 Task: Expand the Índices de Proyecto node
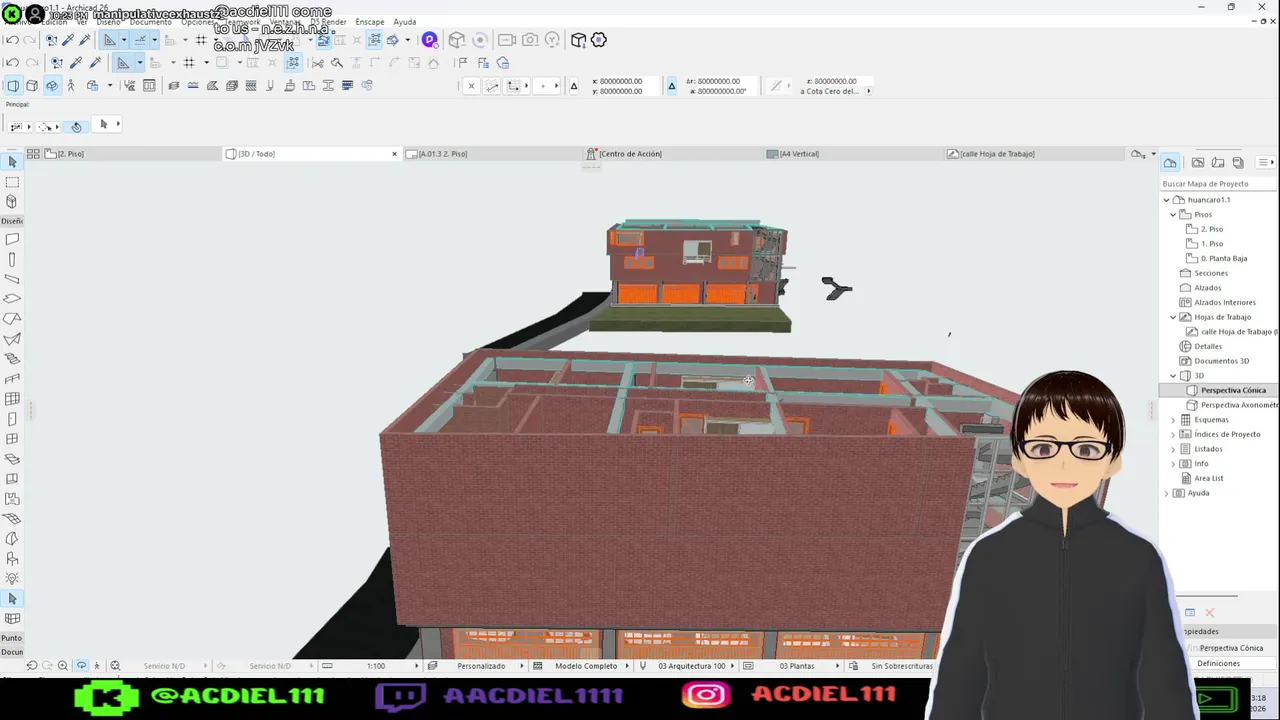point(1174,434)
